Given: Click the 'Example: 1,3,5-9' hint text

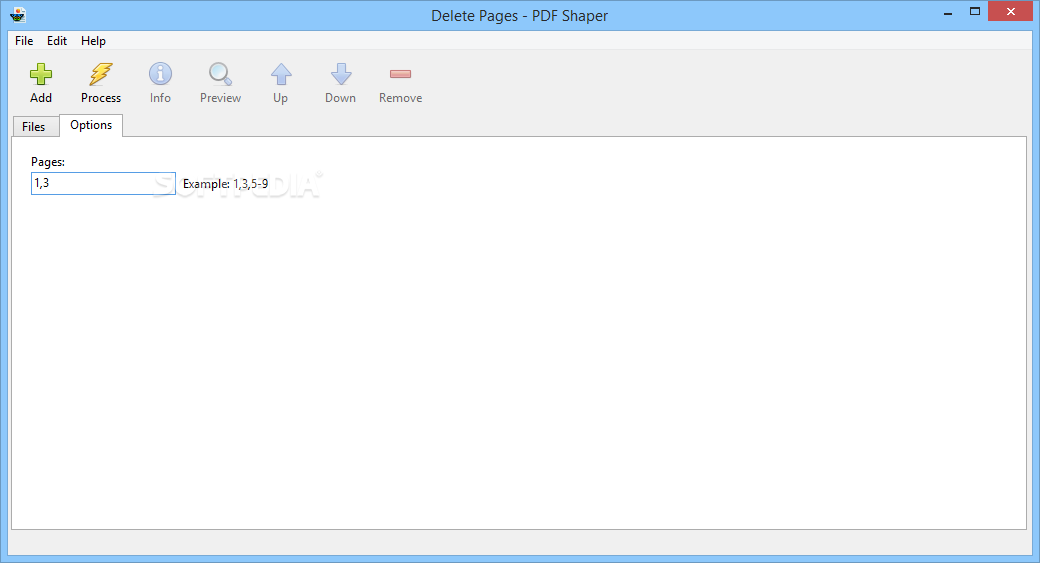Looking at the screenshot, I should [226, 184].
